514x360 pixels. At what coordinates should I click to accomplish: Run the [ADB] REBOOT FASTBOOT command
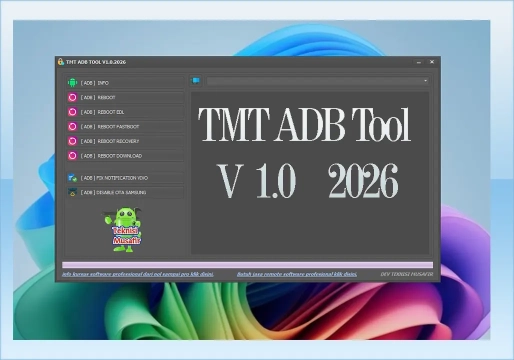(125, 127)
